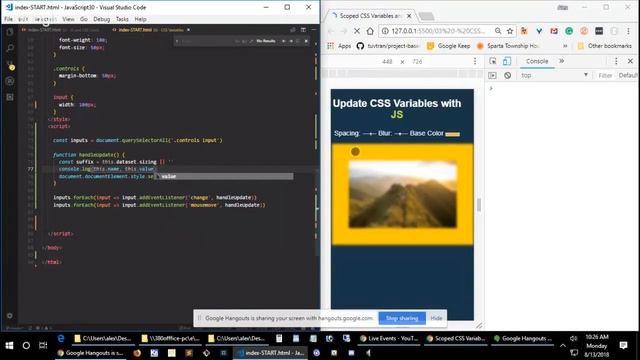Click the Chrome home button

click(x=370, y=31)
